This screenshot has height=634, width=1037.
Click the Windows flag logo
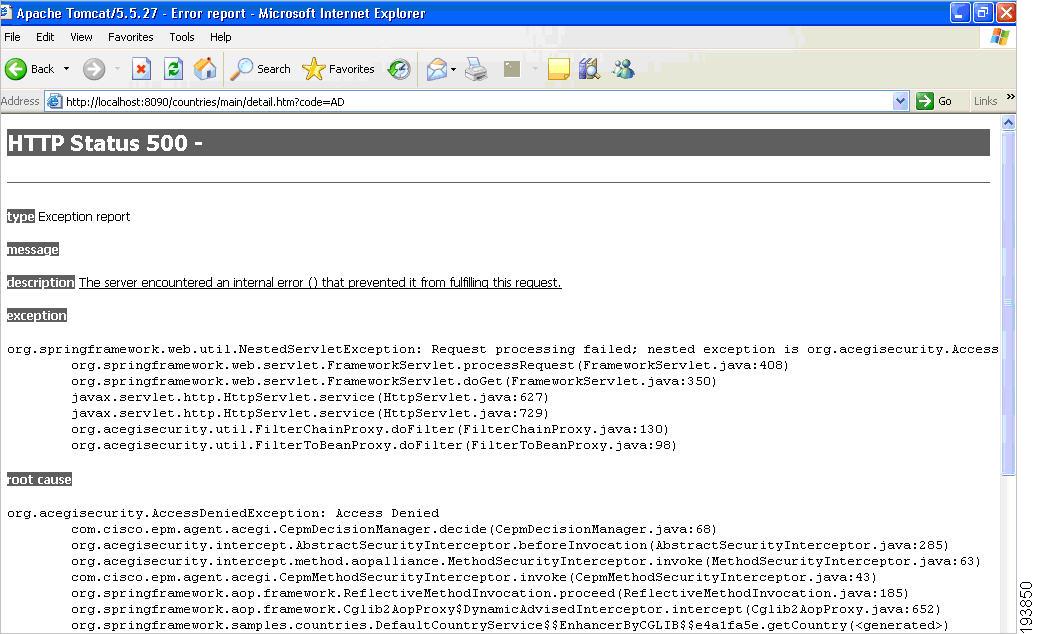1000,37
